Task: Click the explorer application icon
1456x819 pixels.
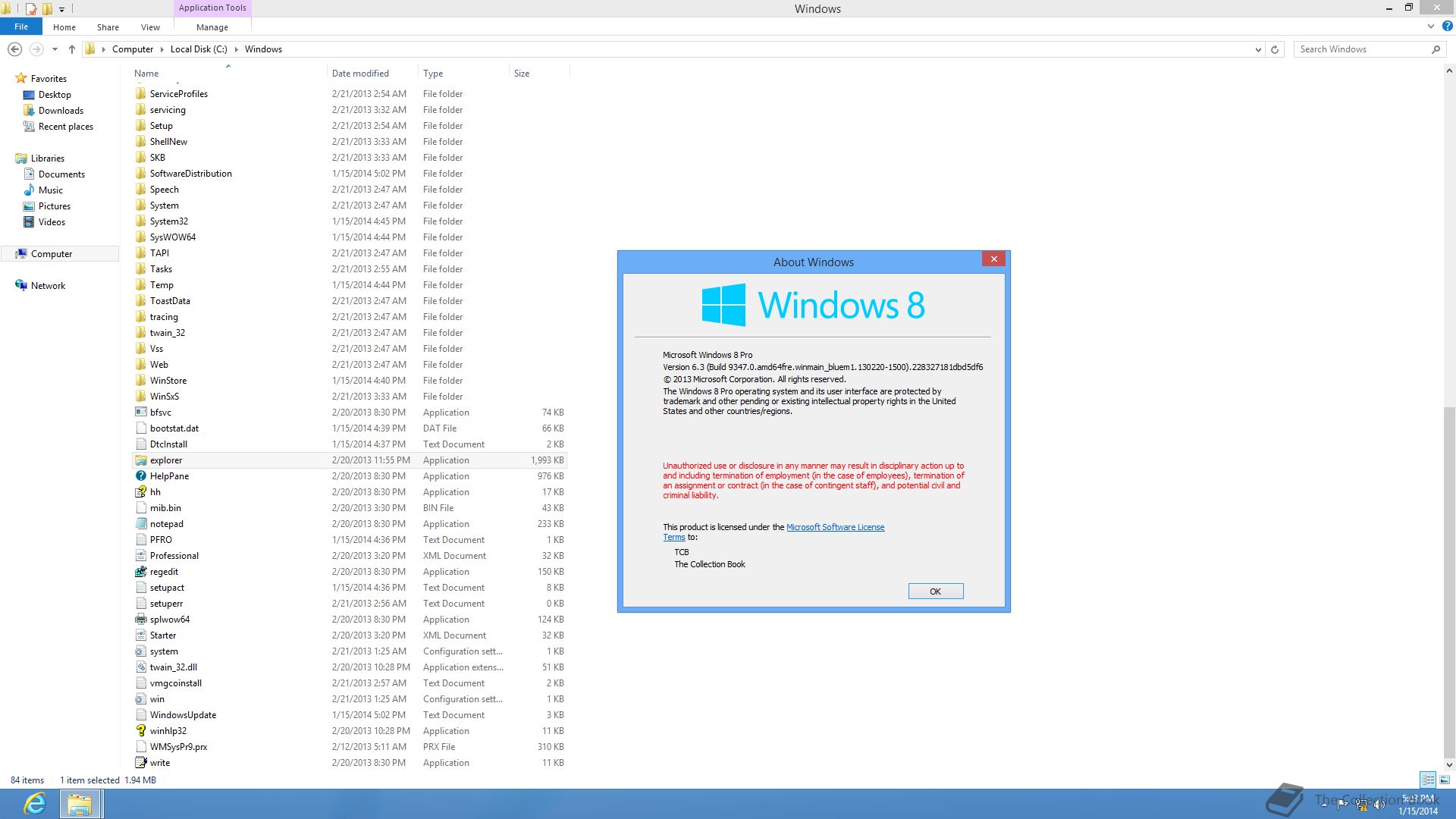Action: coord(141,460)
